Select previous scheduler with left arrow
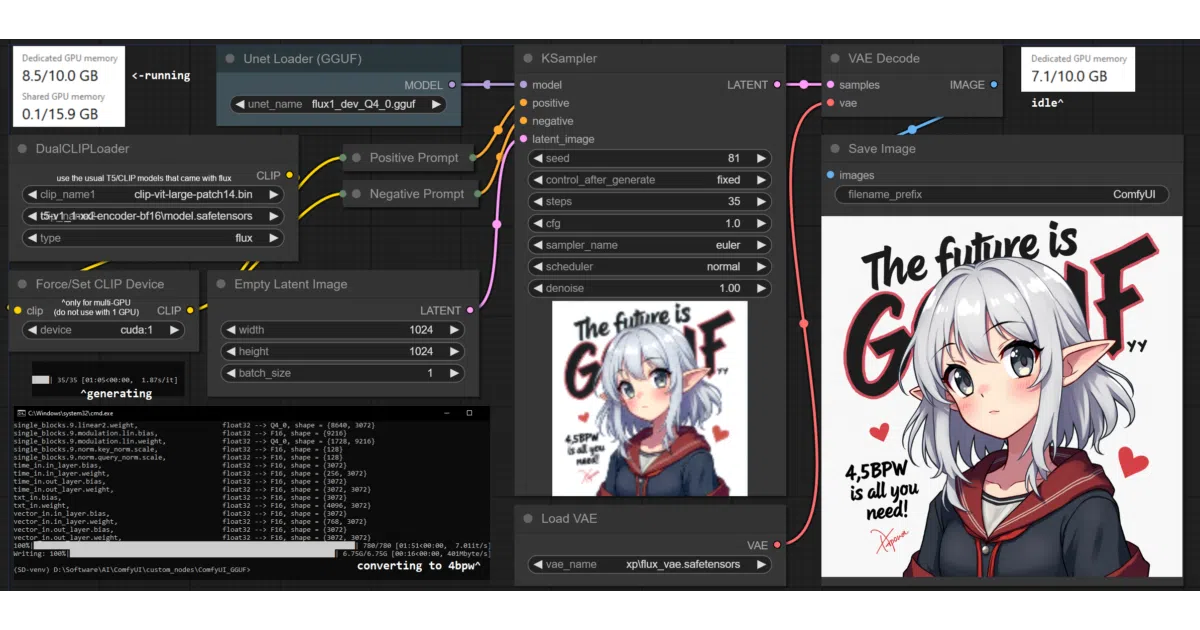The image size is (1200, 630). click(x=537, y=267)
